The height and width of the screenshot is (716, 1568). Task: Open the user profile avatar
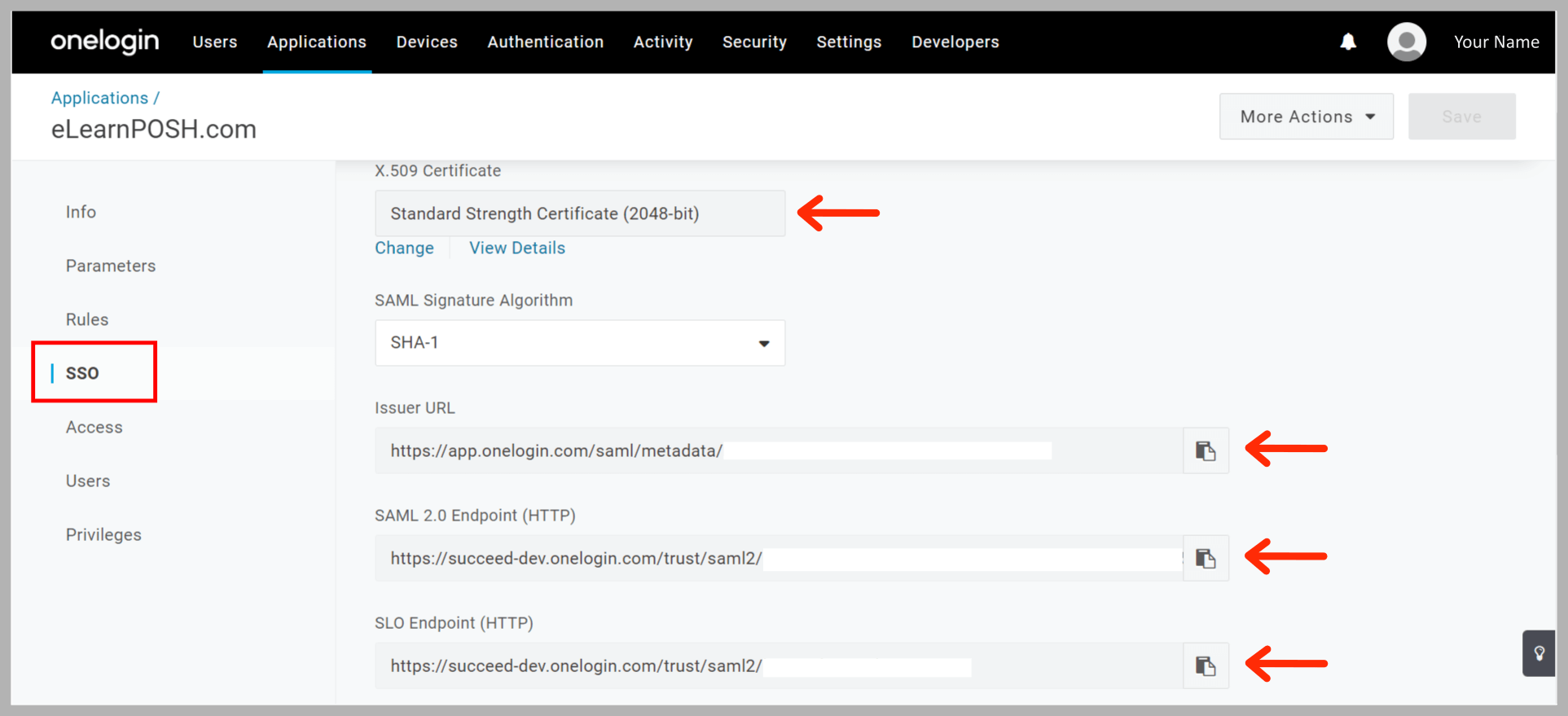(x=1406, y=42)
